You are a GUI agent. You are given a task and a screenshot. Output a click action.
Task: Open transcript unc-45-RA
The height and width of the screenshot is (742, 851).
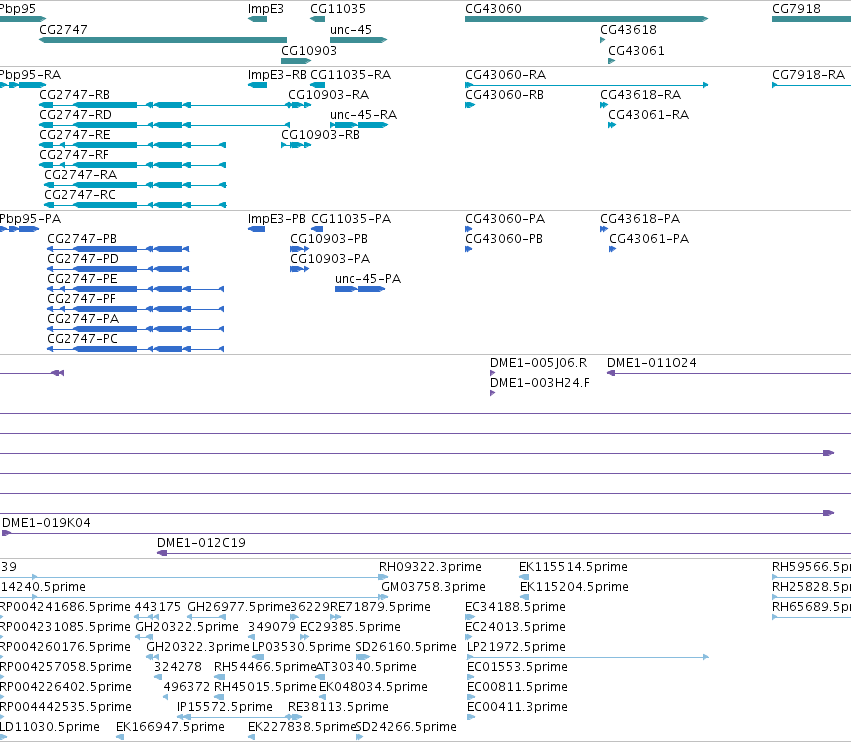click(363, 115)
